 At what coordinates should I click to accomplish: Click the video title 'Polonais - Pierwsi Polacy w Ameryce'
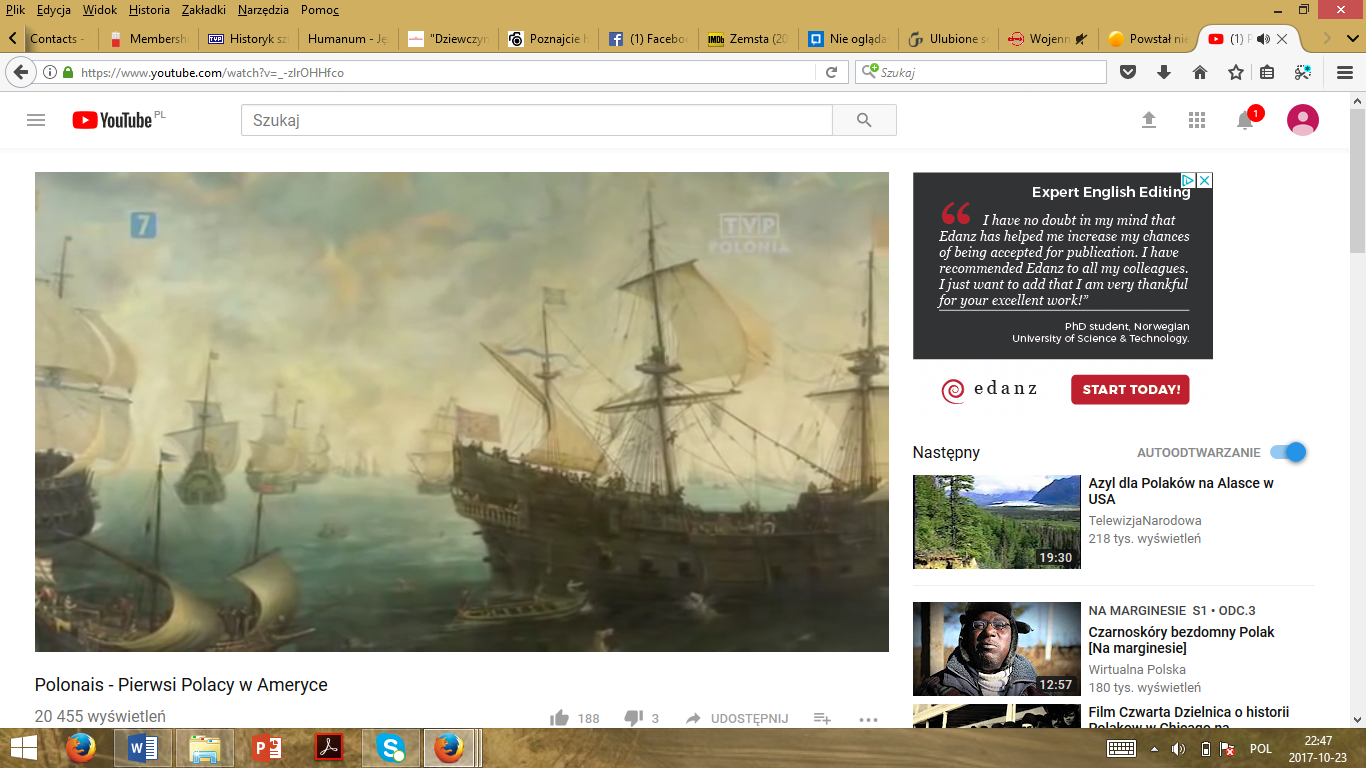(x=181, y=685)
